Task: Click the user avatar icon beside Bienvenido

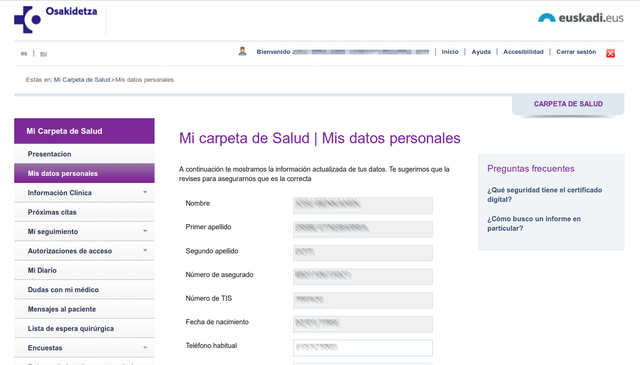Action: pyautogui.click(x=242, y=51)
